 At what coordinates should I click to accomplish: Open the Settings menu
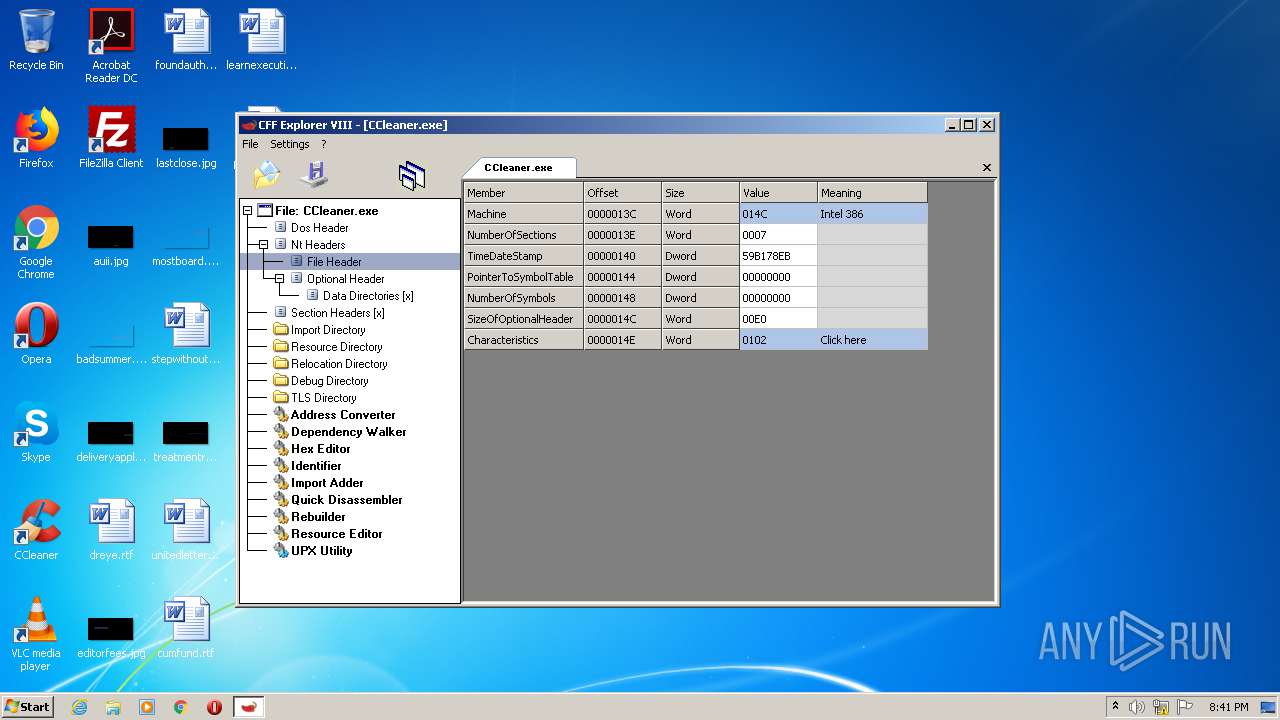coord(290,144)
